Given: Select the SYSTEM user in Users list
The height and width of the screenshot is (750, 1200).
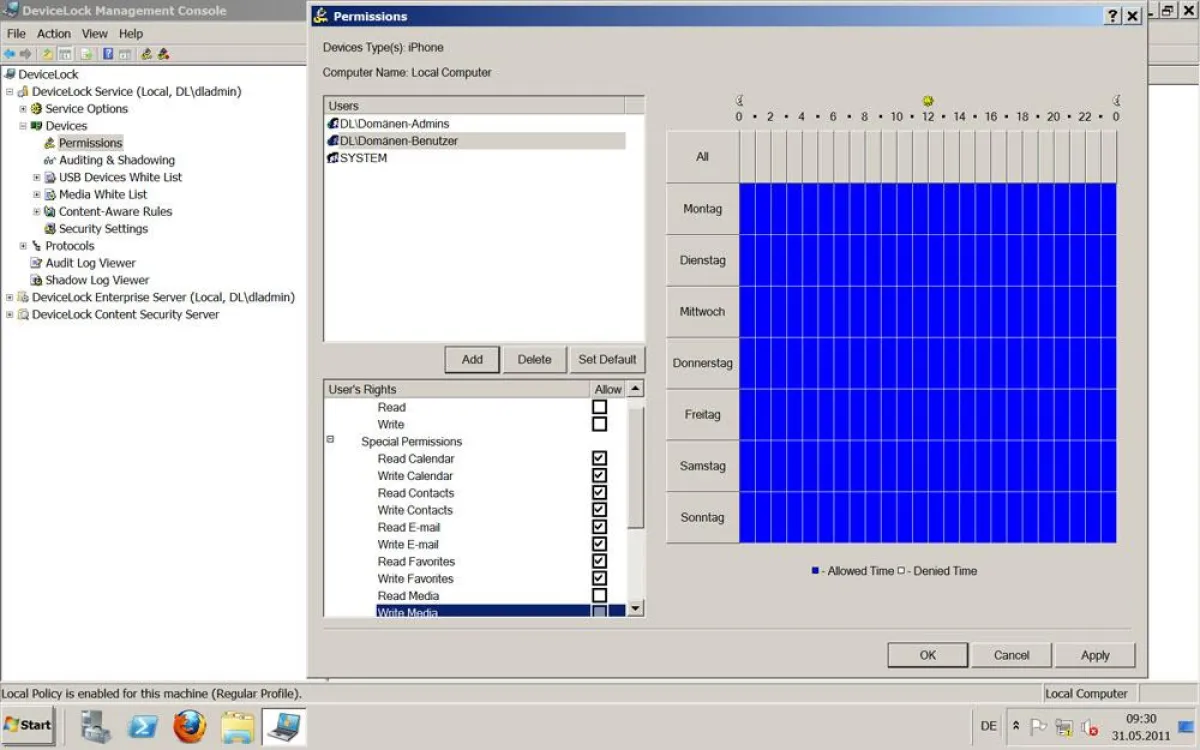Looking at the screenshot, I should 363,158.
